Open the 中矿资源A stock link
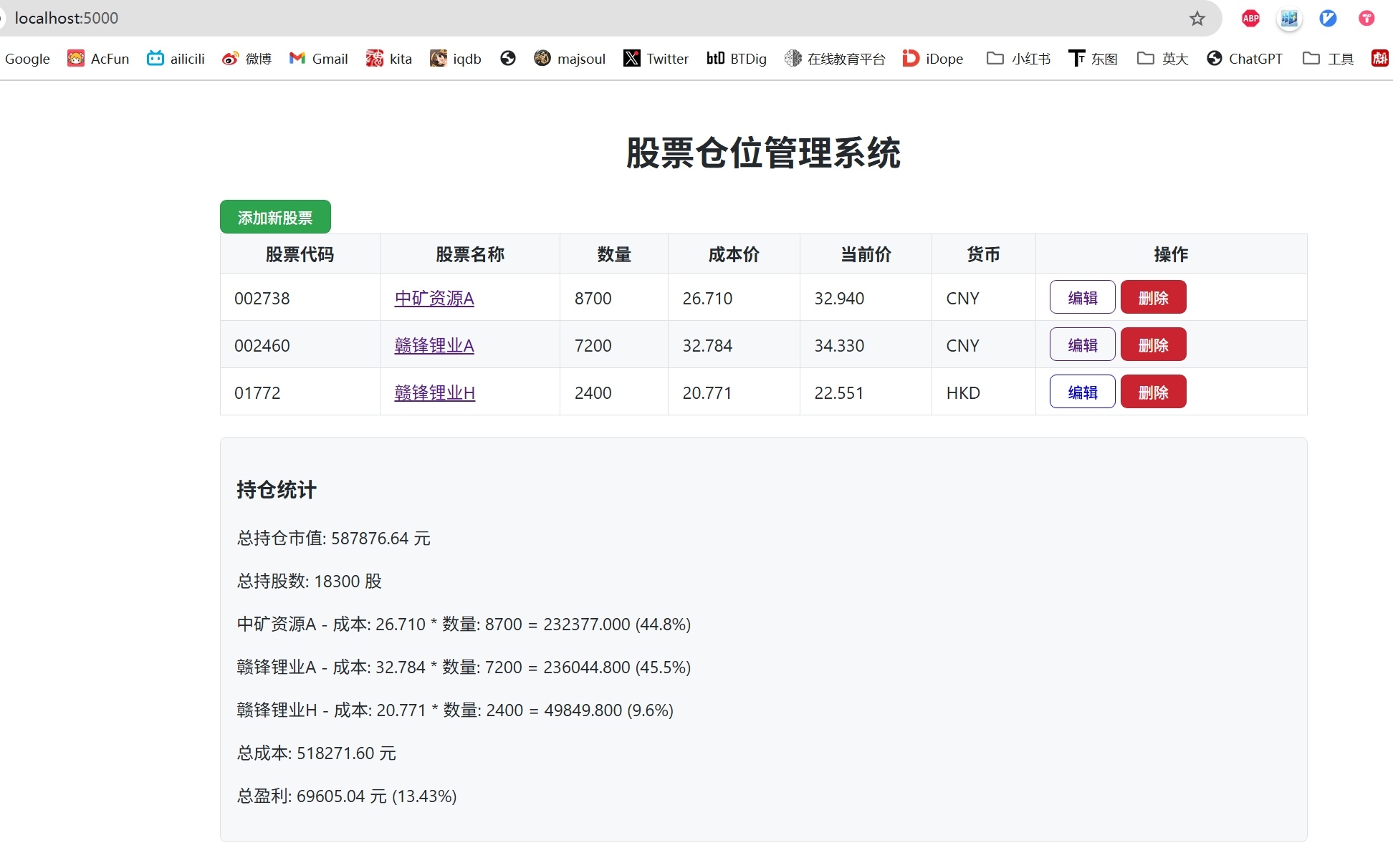 pyautogui.click(x=434, y=298)
